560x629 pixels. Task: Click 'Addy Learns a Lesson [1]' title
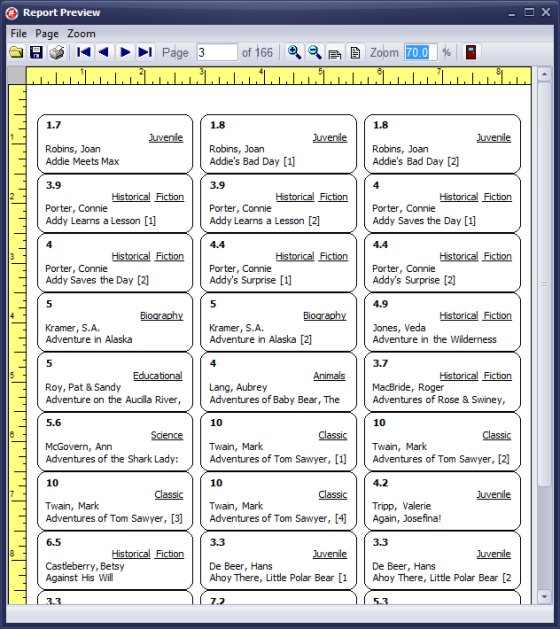(x=100, y=221)
